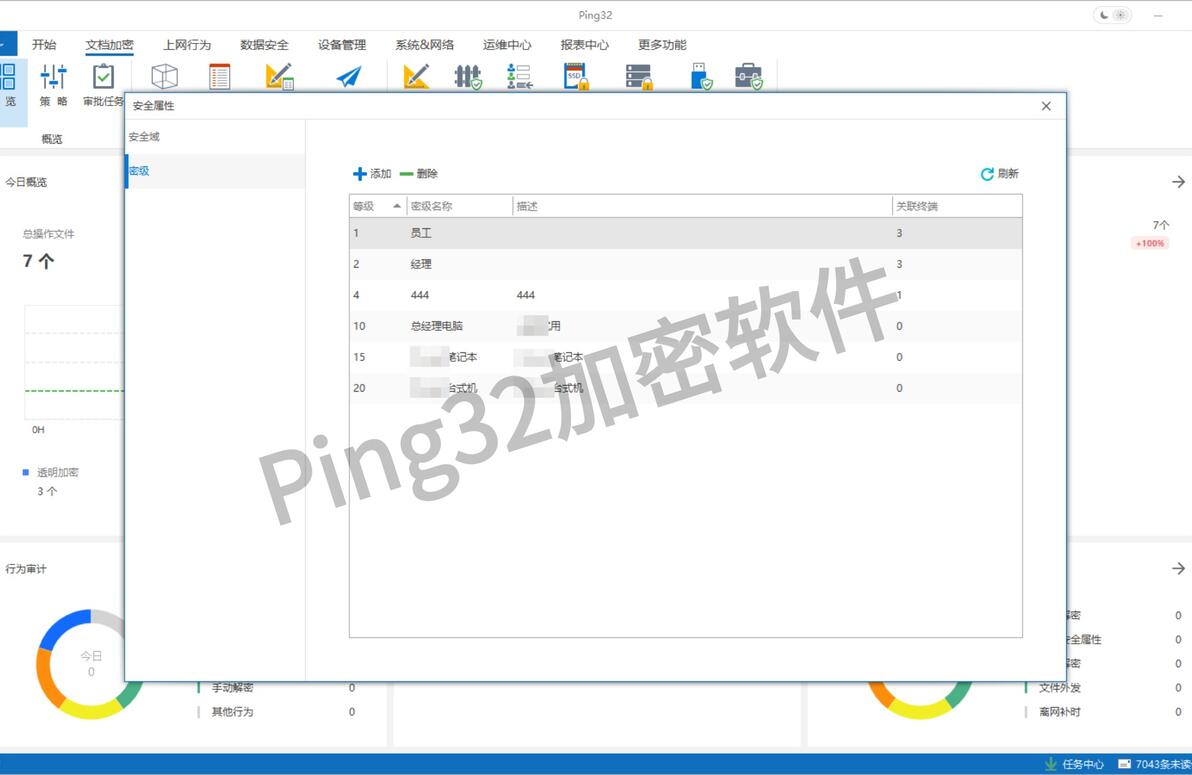Select the USB drive shield icon
This screenshot has width=1192, height=775.
point(701,76)
